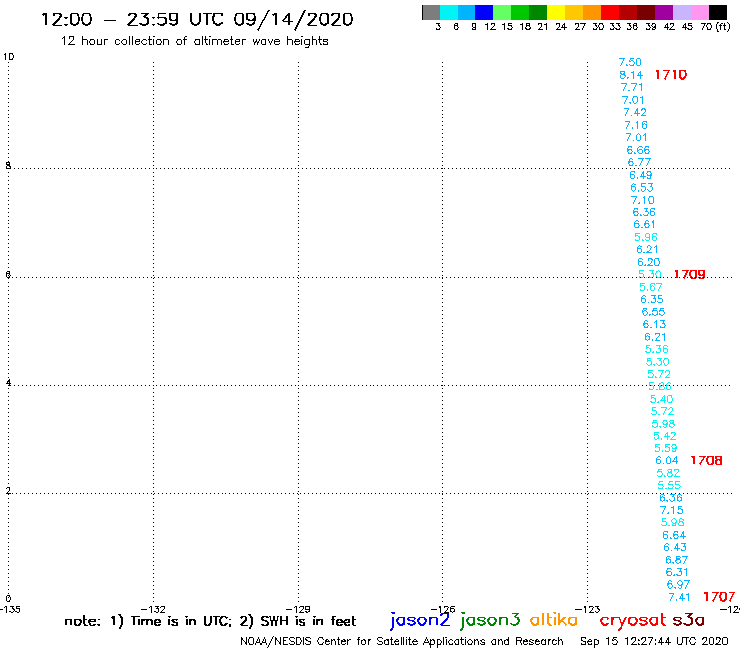Click the 5.82 wave height value
This screenshot has height=650, width=740.
pos(668,473)
